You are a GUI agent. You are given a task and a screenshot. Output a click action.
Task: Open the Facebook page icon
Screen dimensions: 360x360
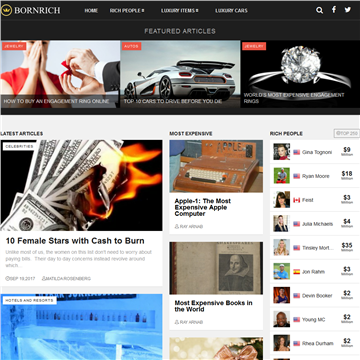point(334,10)
